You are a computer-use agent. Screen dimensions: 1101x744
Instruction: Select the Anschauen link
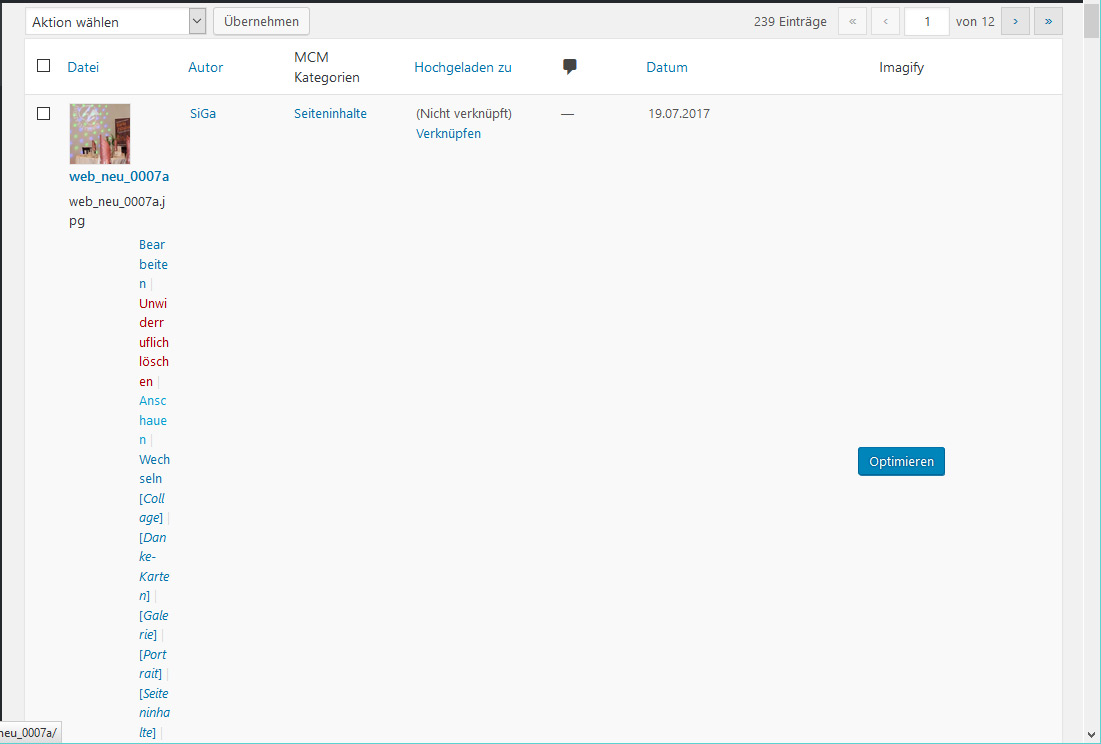point(152,419)
